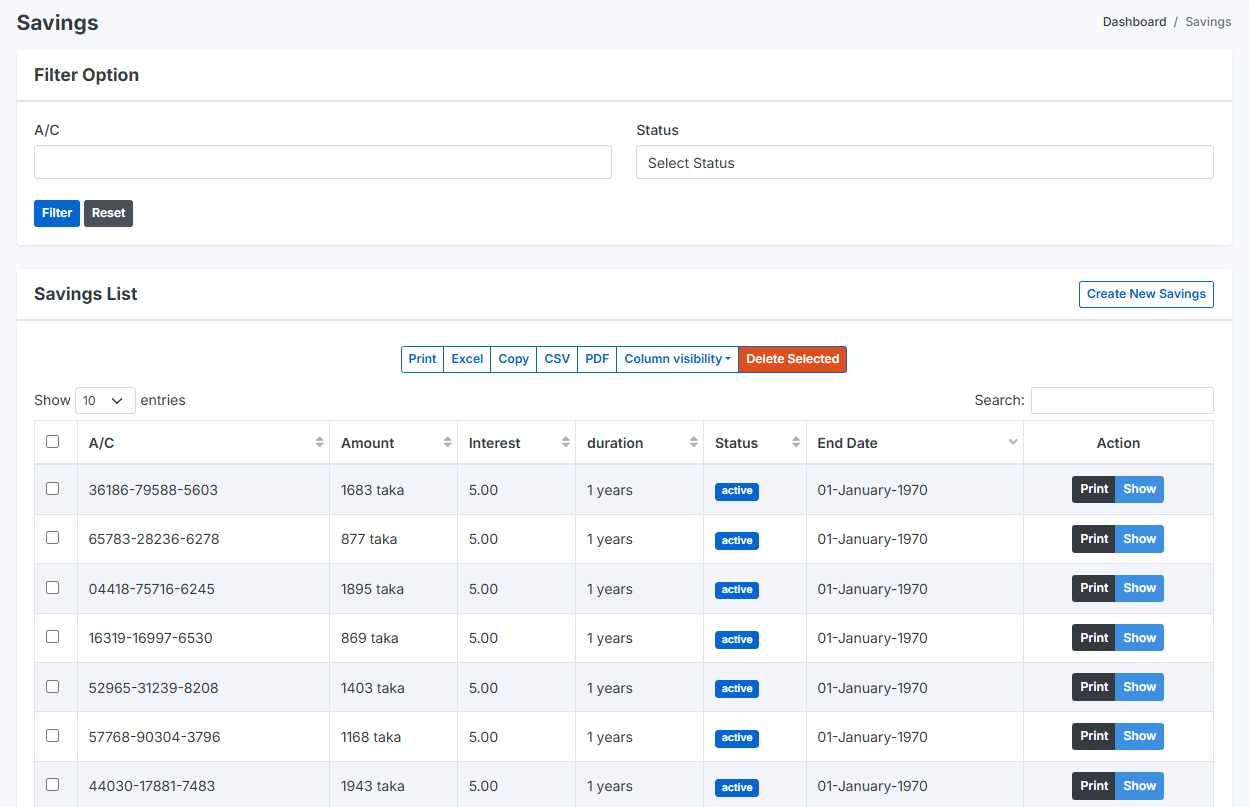The width and height of the screenshot is (1249, 807).
Task: Print the record for 44030-17881-7483
Action: click(x=1094, y=786)
